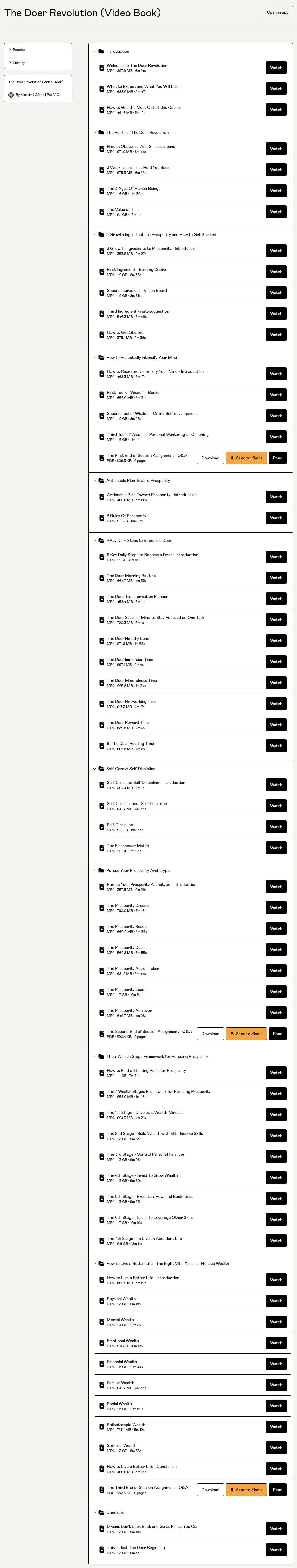Click PDF icon for Third End of Section Assignment
Image resolution: width=297 pixels, height=1568 pixels.
pyautogui.click(x=102, y=1489)
